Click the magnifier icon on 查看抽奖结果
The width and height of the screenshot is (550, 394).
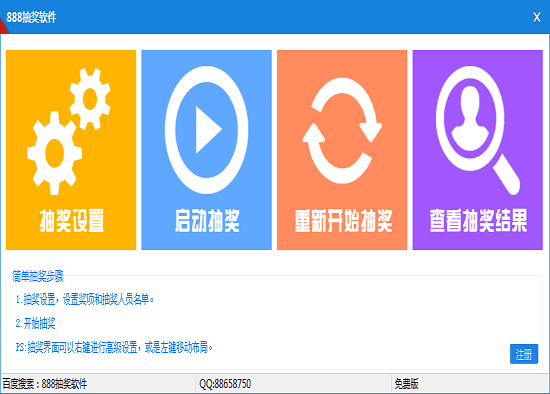(478, 130)
